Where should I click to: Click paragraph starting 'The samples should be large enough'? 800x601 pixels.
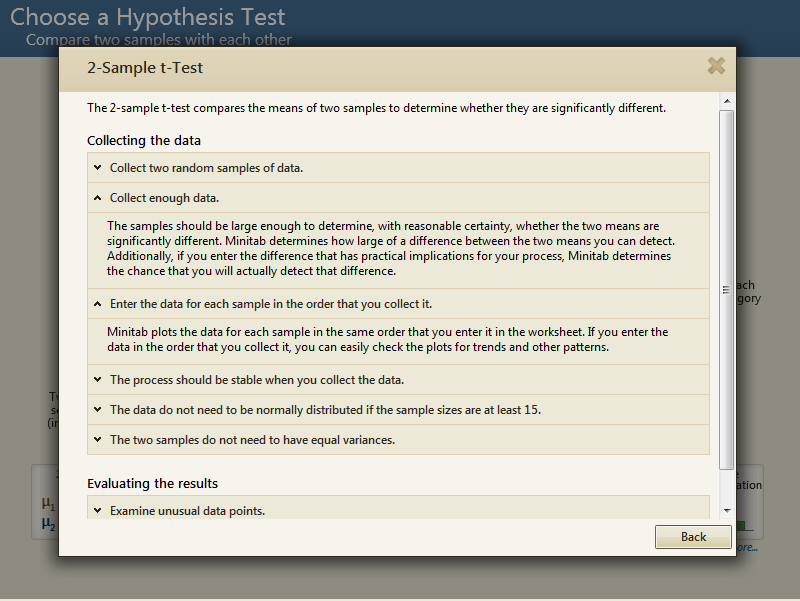click(x=390, y=249)
